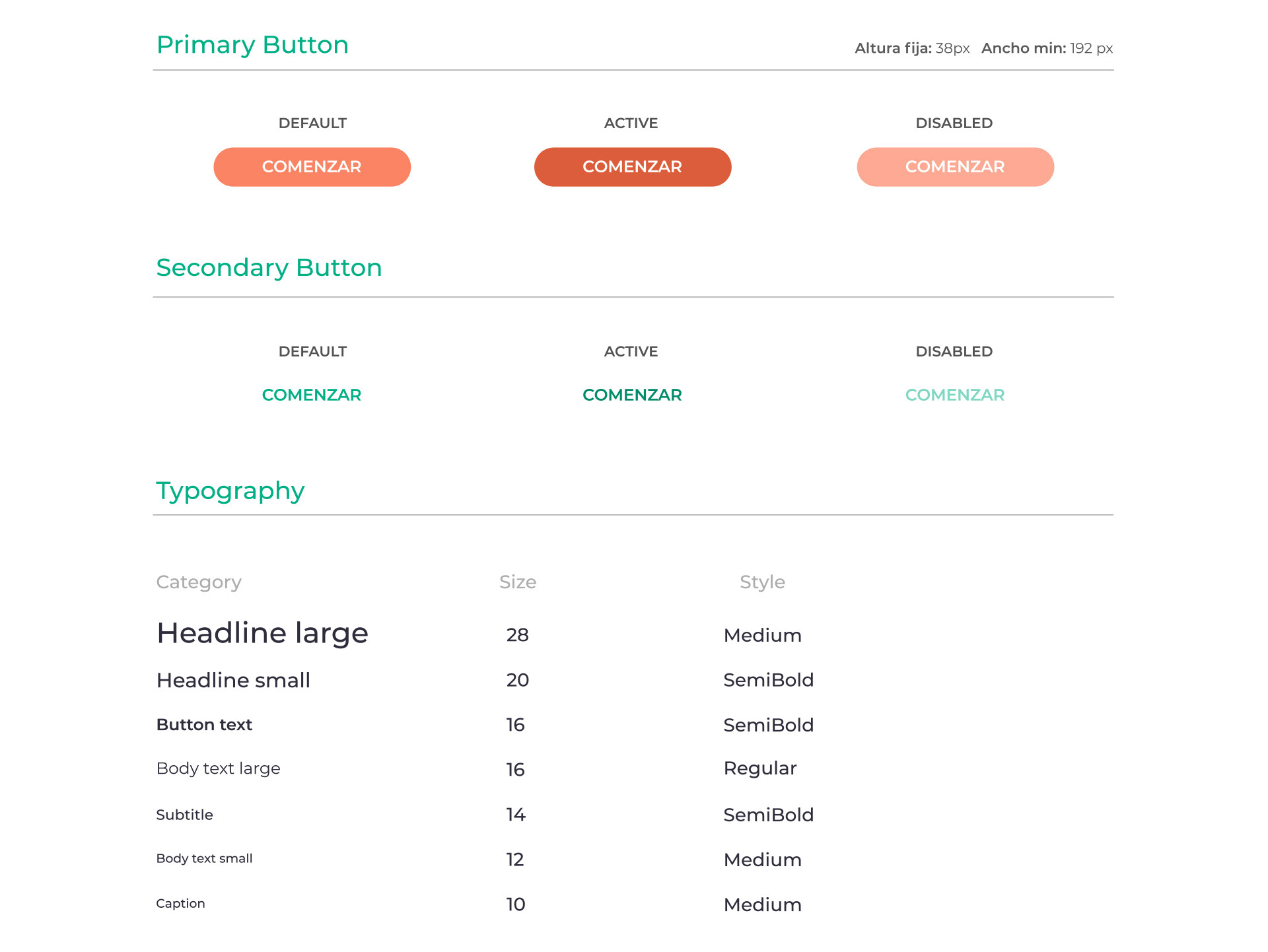Click the Body text small sample
Viewport: 1268px width, 952px height.
tap(204, 858)
